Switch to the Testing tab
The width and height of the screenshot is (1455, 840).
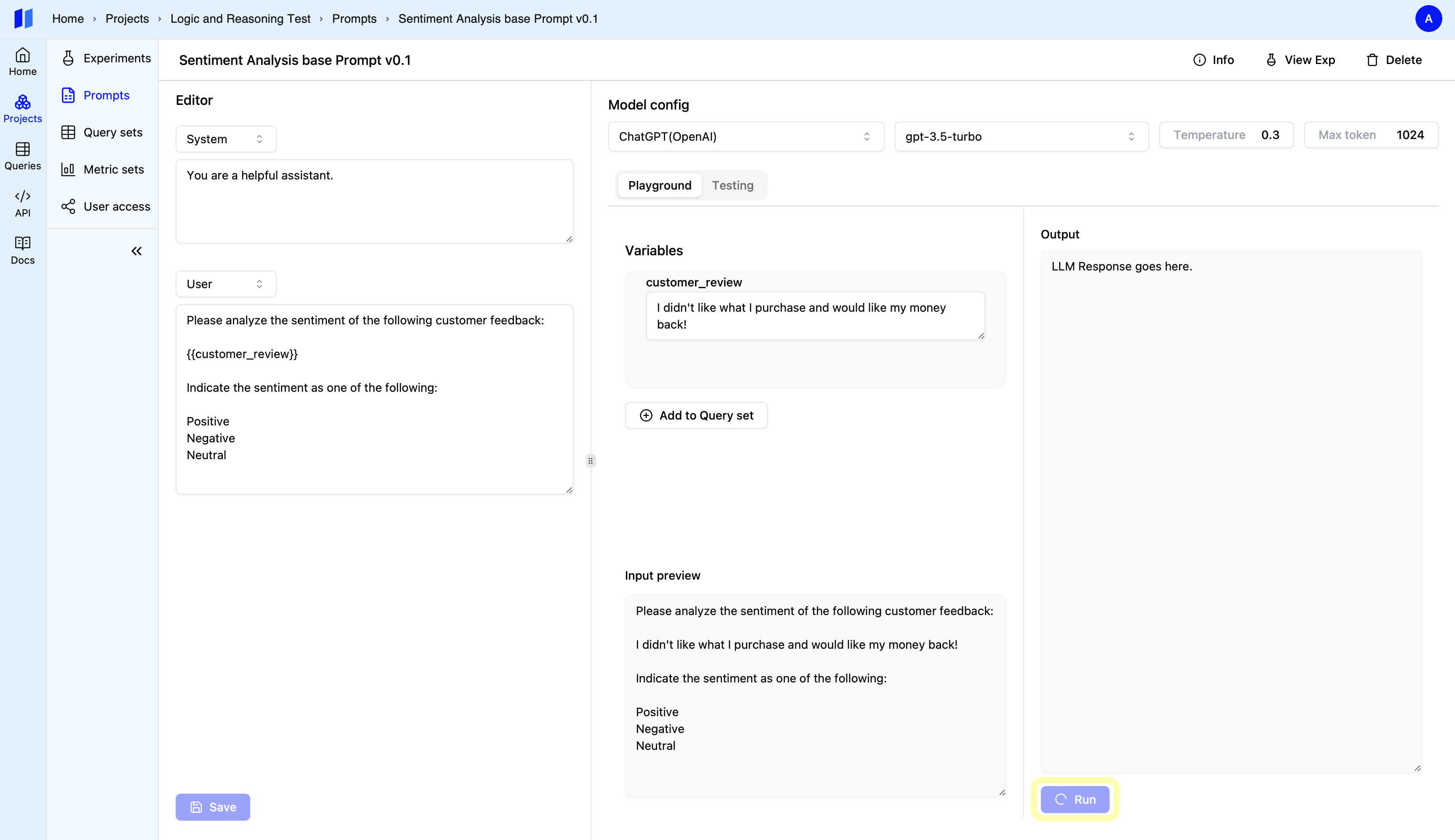(x=732, y=185)
